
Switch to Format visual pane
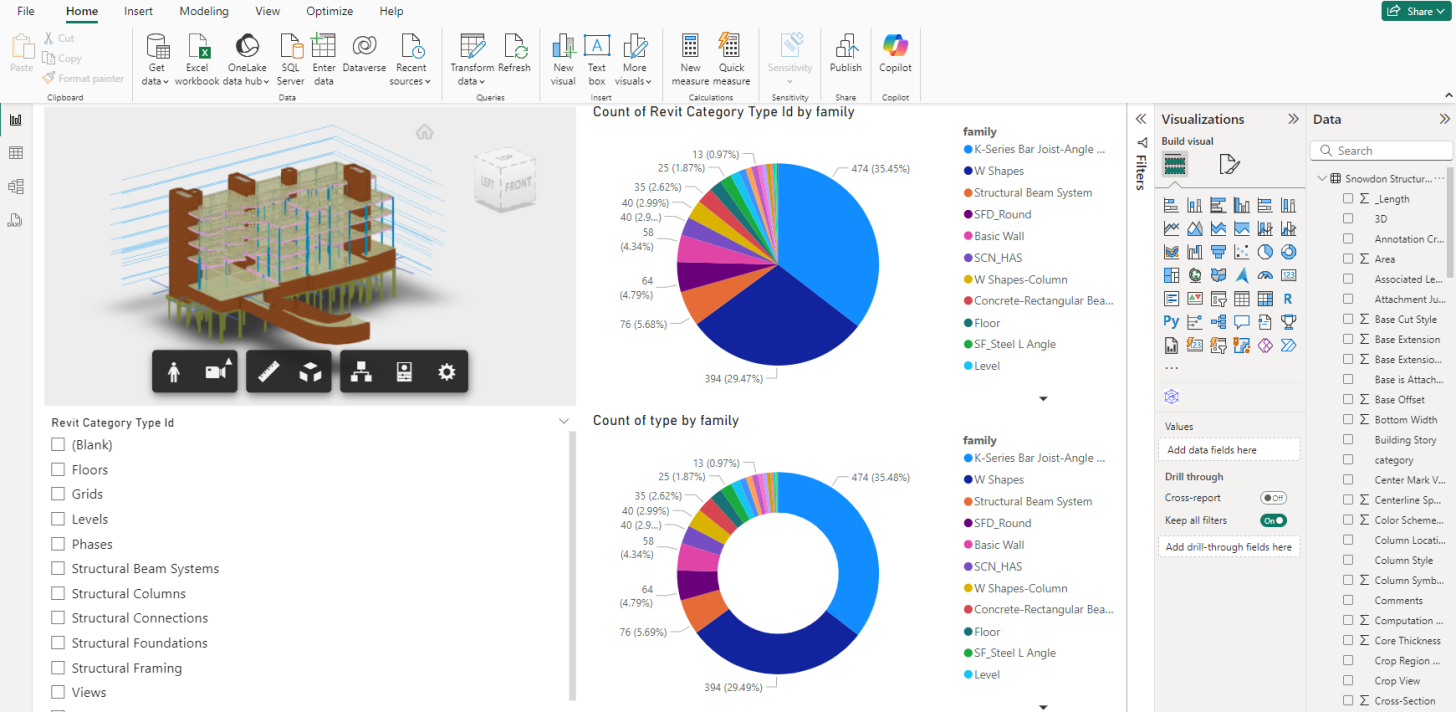[x=1230, y=164]
